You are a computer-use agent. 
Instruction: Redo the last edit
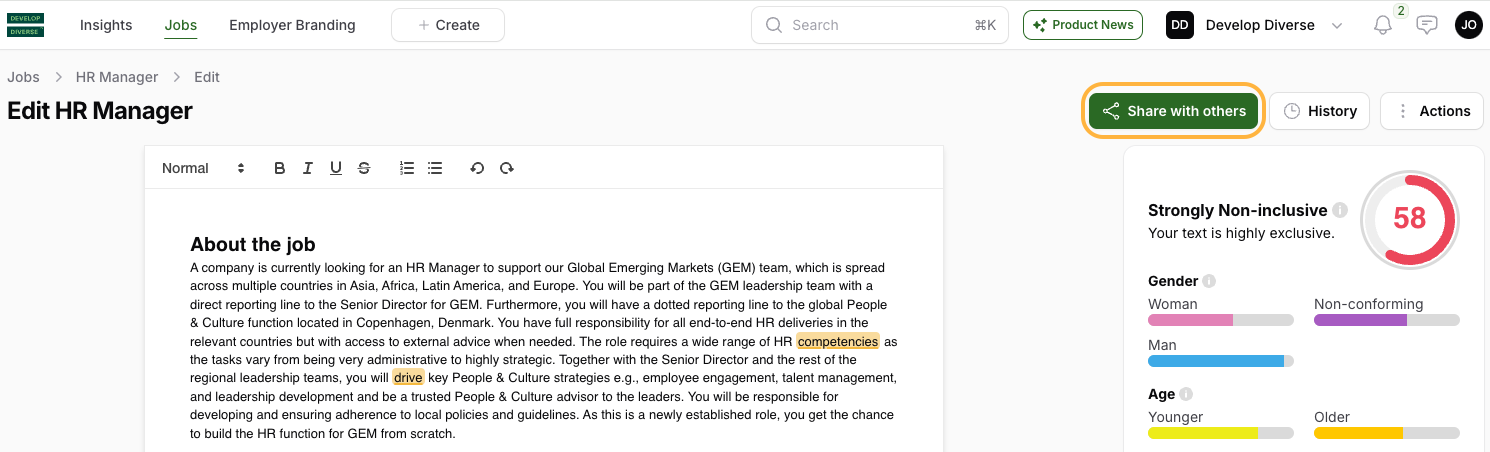pyautogui.click(x=507, y=168)
